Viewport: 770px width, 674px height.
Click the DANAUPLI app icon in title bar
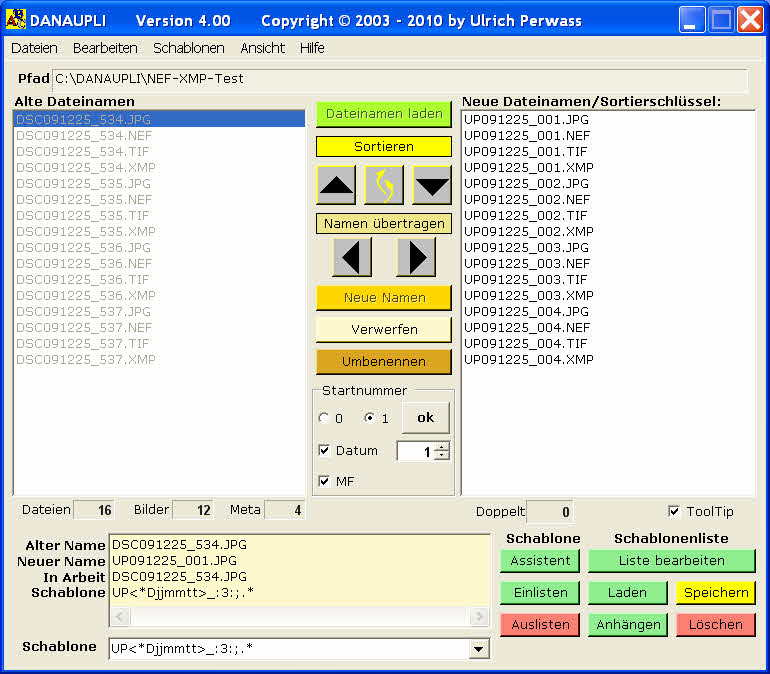click(15, 19)
